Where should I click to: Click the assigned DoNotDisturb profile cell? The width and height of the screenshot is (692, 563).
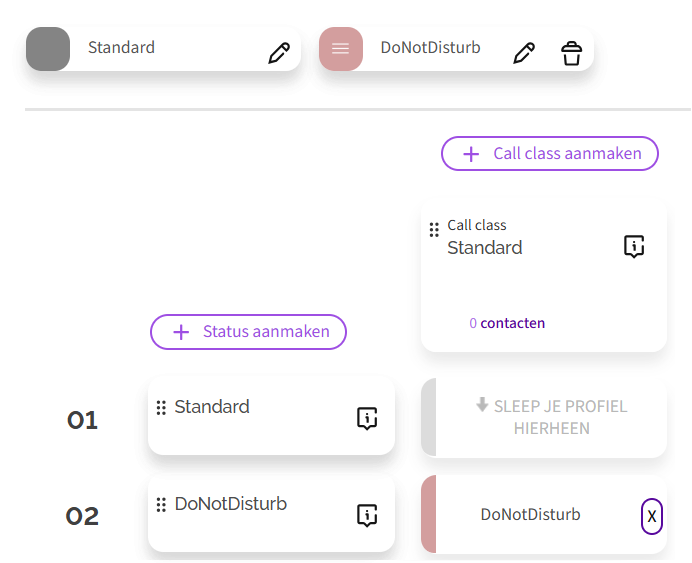click(530, 515)
